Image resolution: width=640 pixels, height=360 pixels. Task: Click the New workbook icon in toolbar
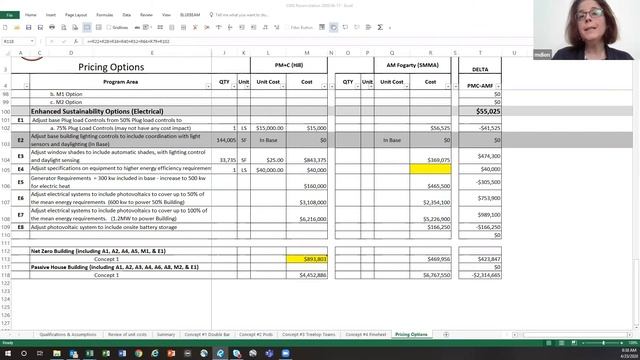tap(5, 27)
